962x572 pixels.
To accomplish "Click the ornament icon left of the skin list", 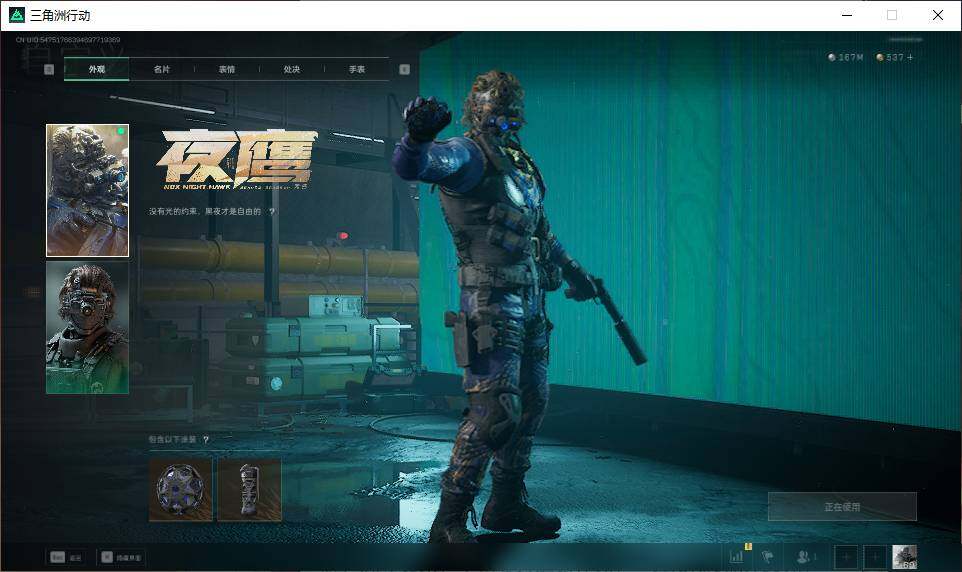I will (x=33, y=293).
